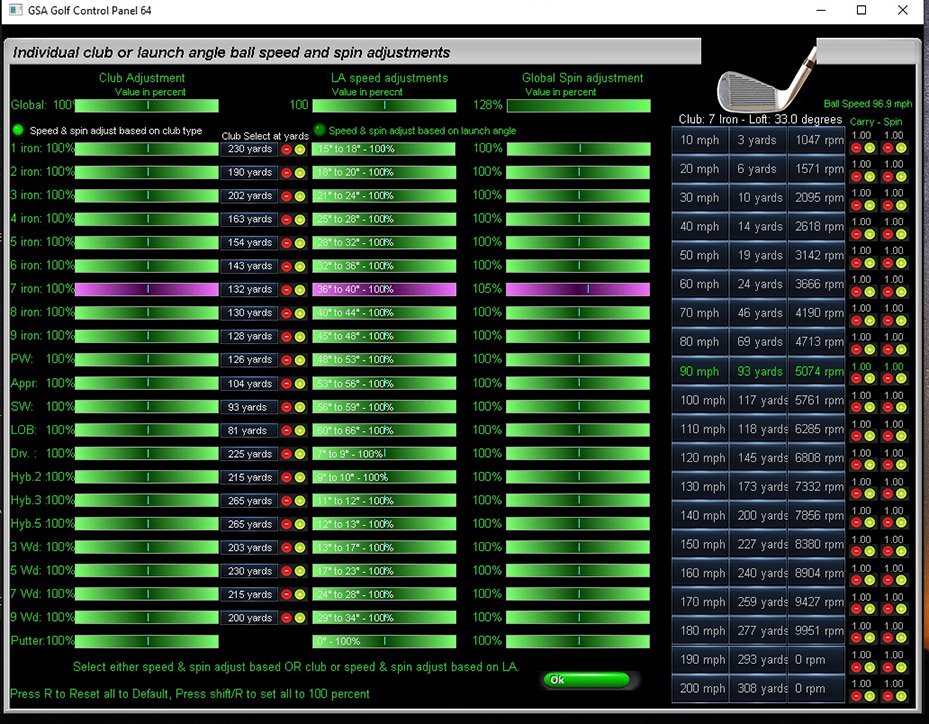
Task: Increase the Drv. 225 yards club select
Action: coord(300,454)
